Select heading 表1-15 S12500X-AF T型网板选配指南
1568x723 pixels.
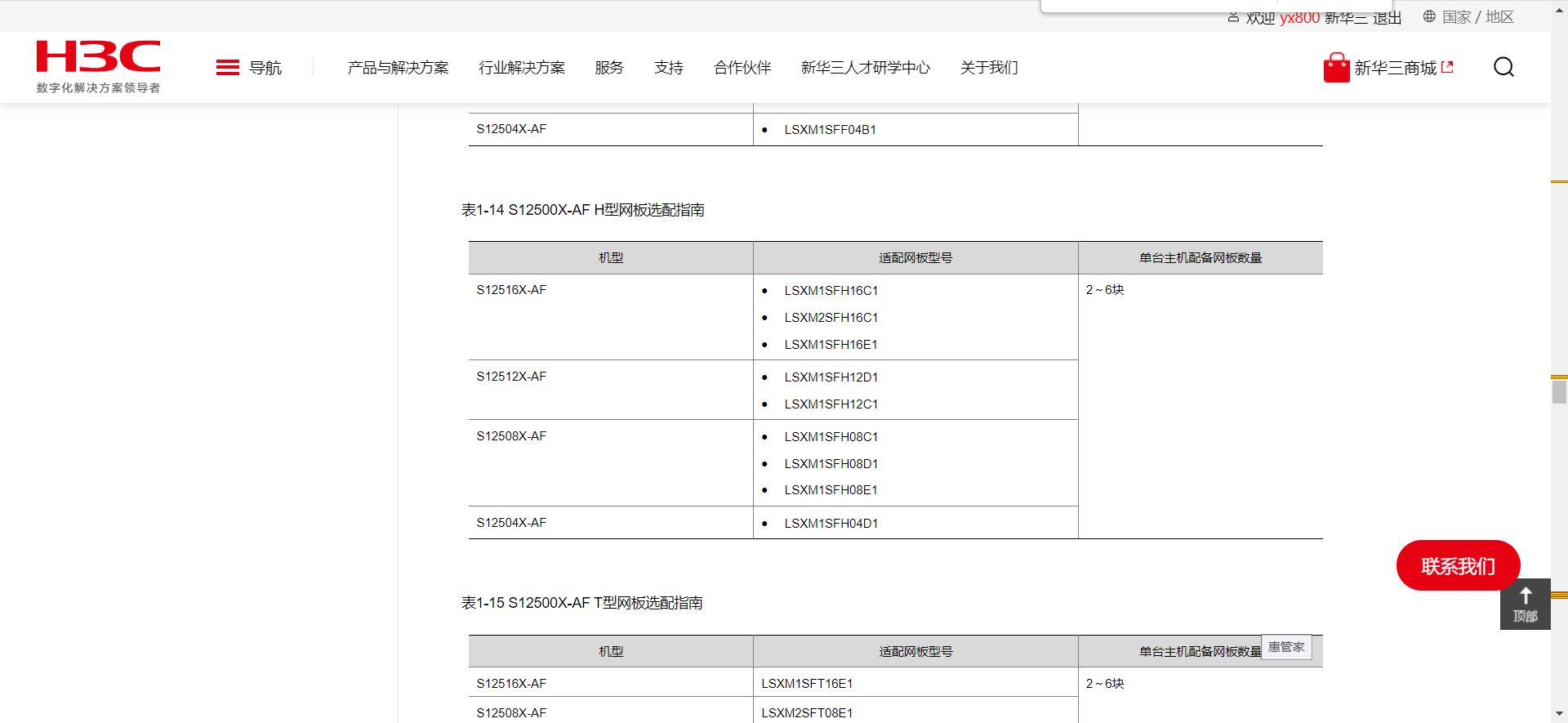click(x=582, y=603)
